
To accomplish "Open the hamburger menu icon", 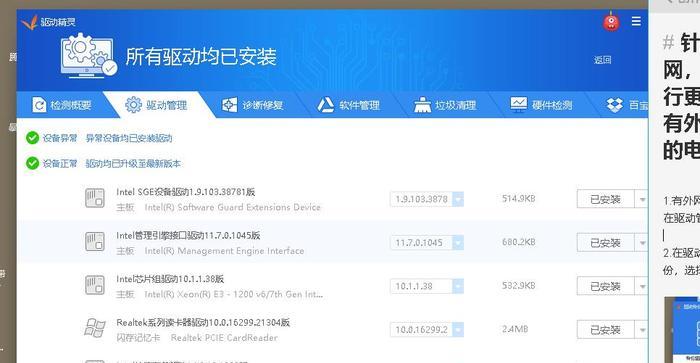I will click(636, 21).
